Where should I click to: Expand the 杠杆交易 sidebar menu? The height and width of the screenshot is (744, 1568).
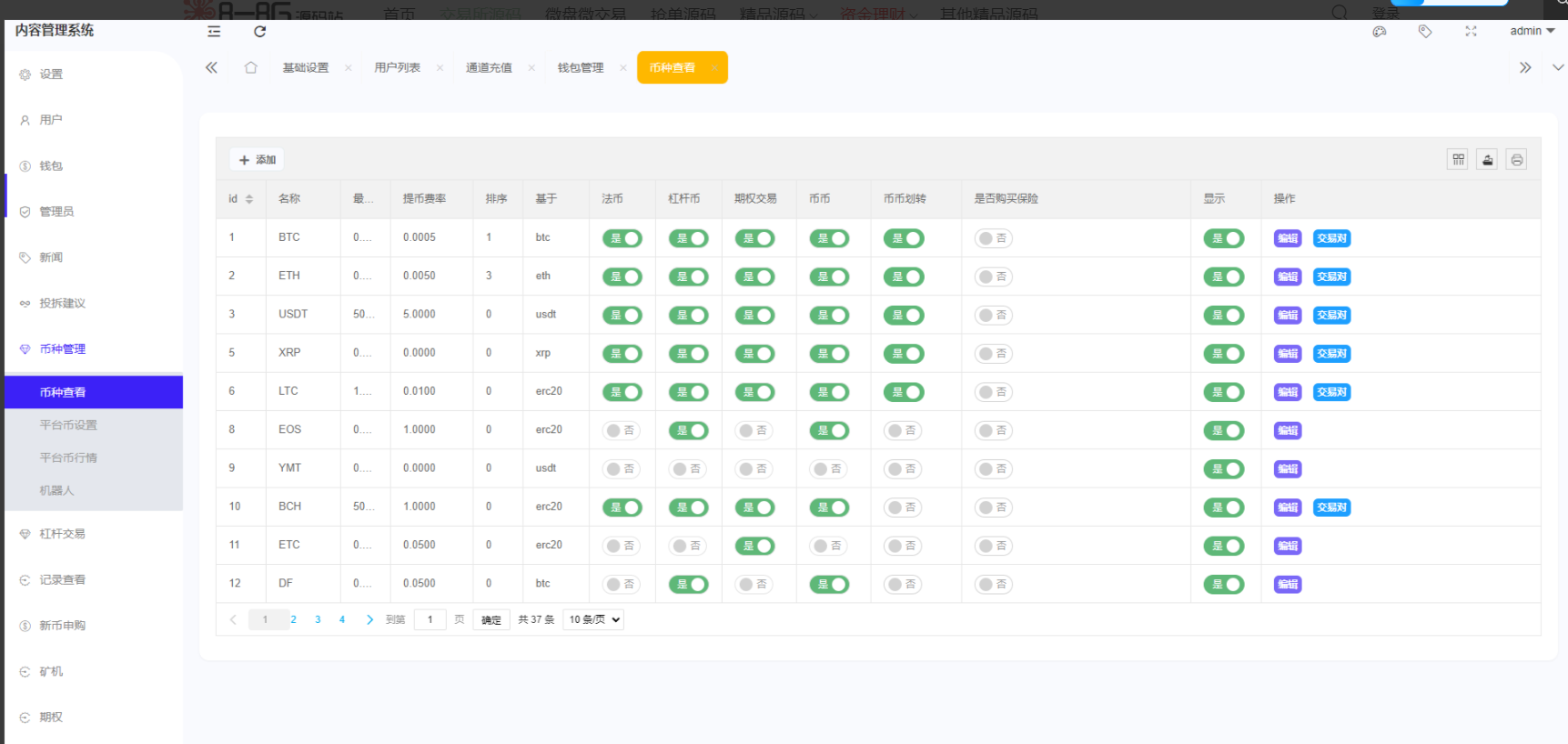click(x=62, y=534)
